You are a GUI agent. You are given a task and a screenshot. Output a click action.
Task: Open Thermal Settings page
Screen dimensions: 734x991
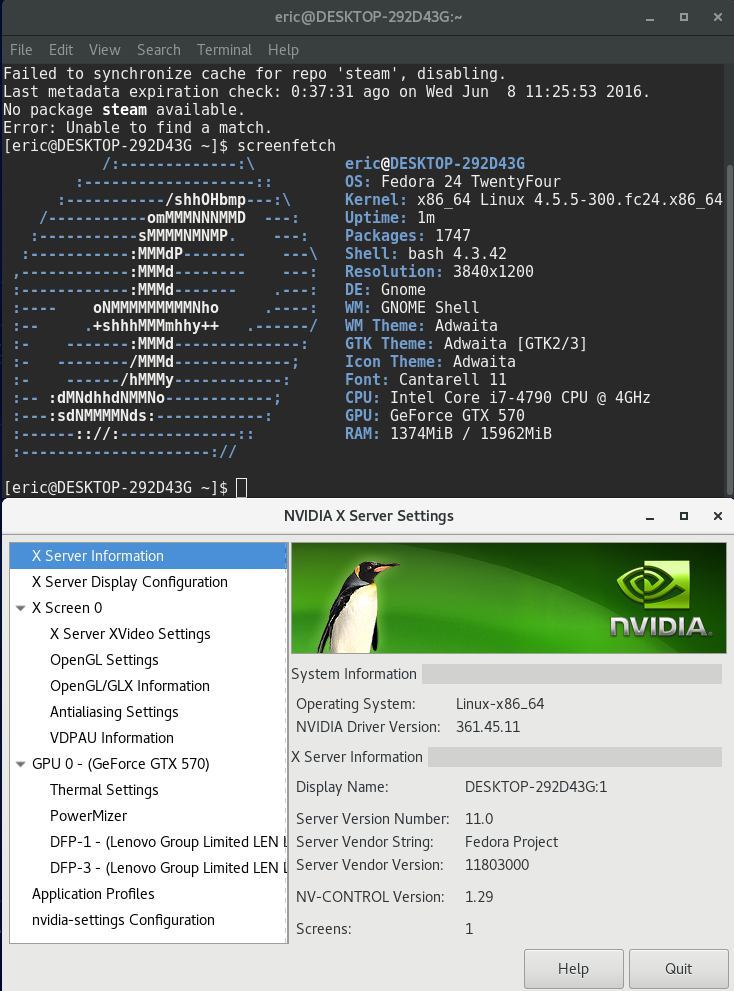pos(104,789)
